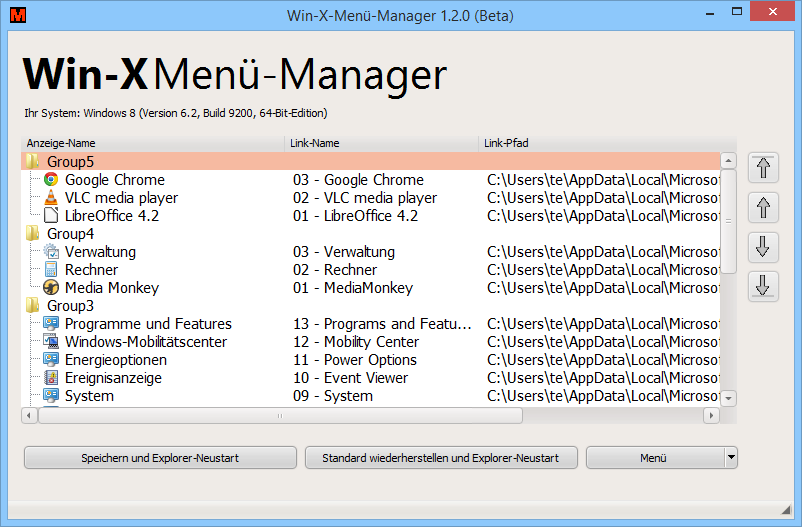Click link name '11 - Power Options'

click(x=355, y=360)
